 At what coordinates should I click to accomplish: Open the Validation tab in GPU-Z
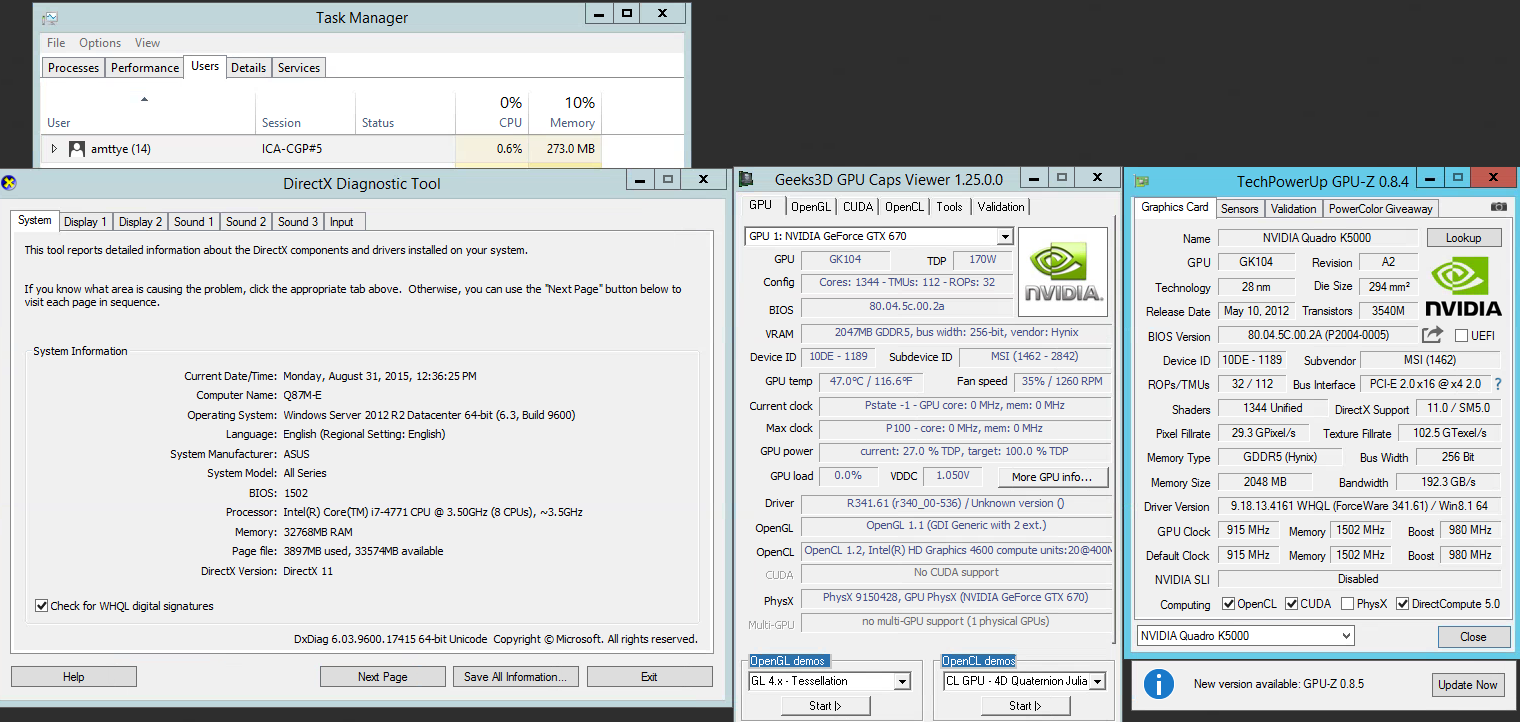pyautogui.click(x=1294, y=209)
